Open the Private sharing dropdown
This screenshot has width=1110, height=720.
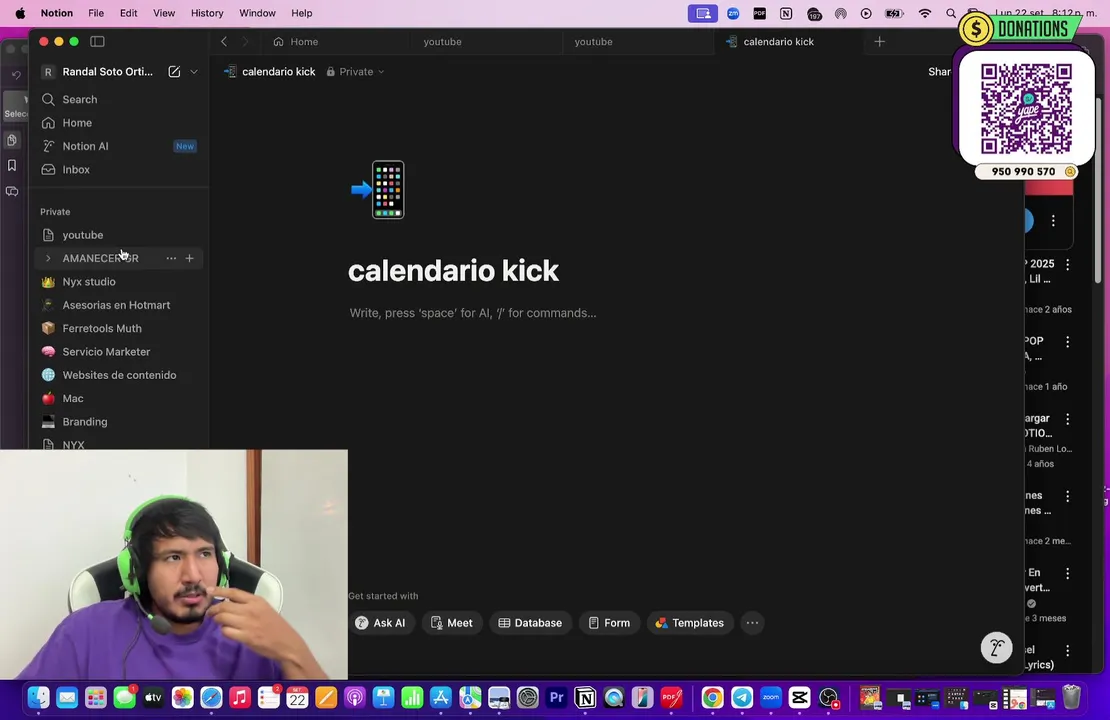point(355,72)
